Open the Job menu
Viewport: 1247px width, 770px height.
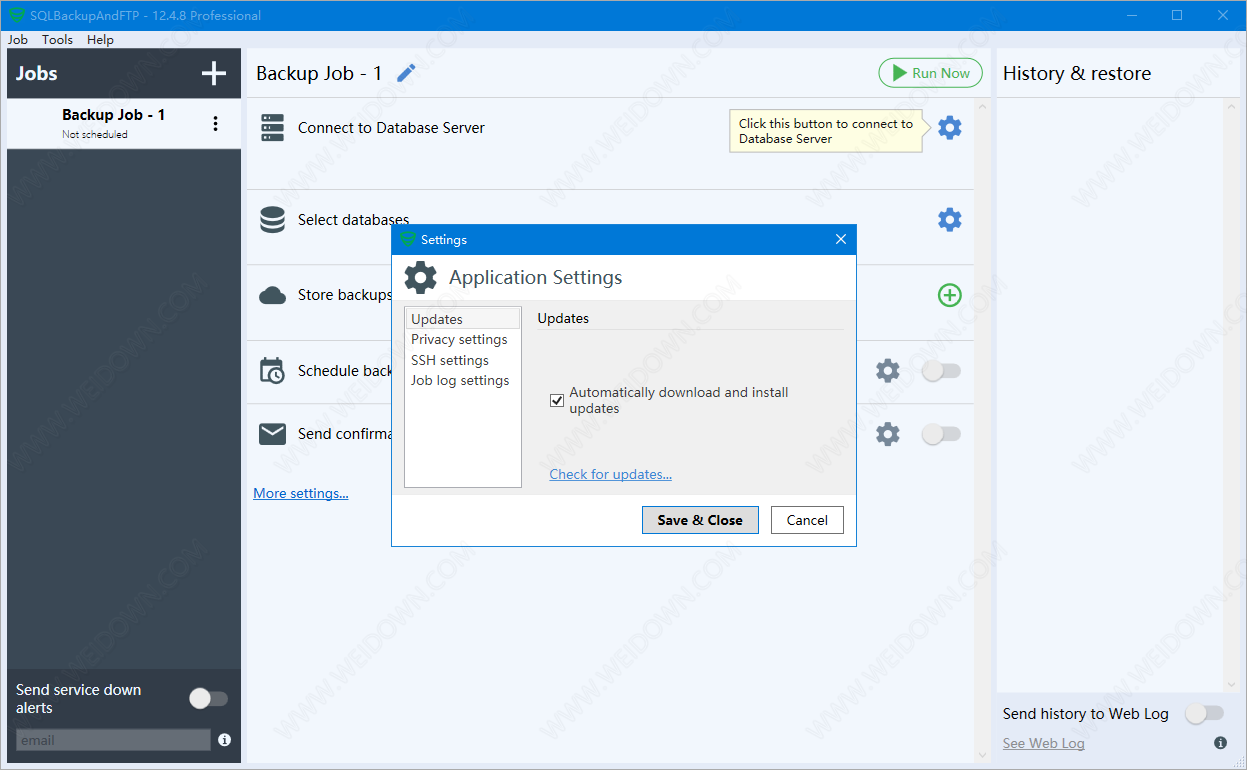tap(18, 40)
